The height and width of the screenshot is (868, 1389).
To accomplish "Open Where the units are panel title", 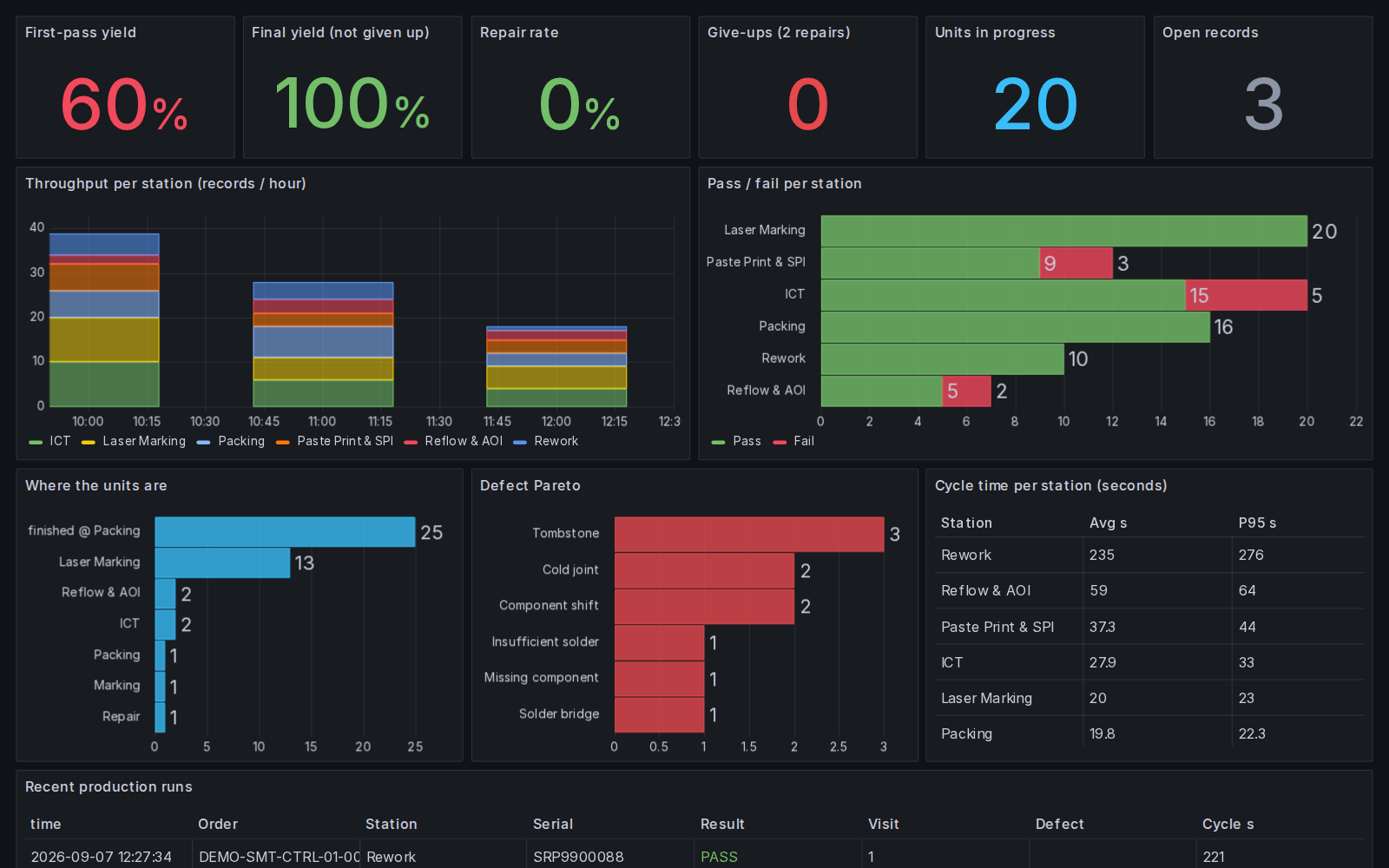I will (x=96, y=485).
